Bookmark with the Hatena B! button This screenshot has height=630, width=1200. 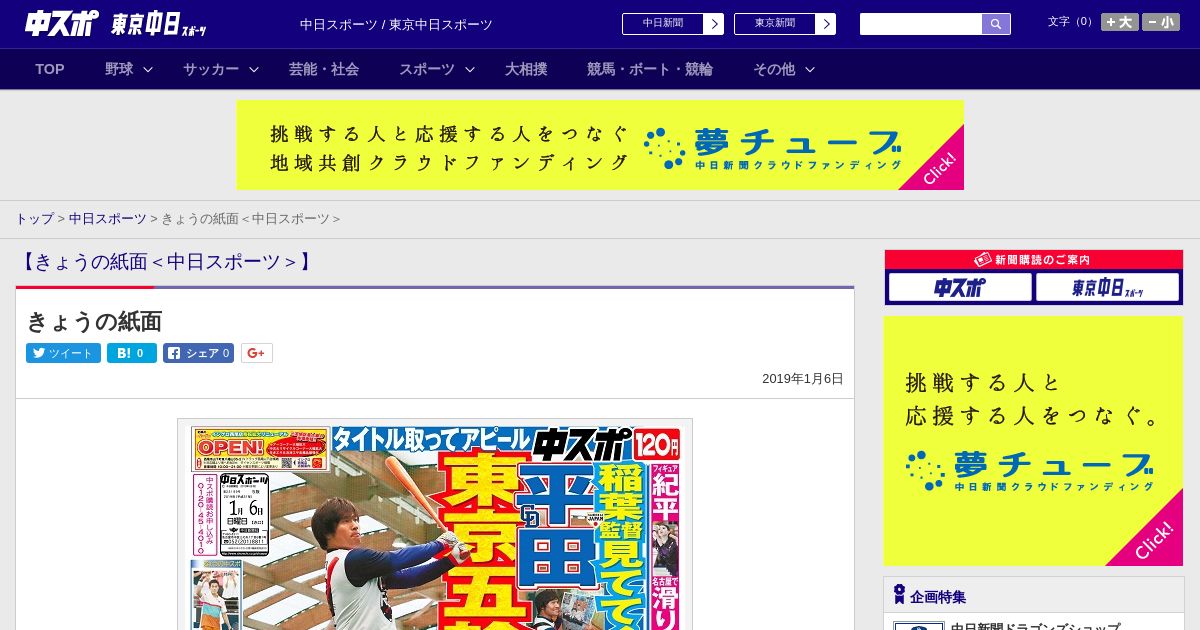(x=132, y=353)
